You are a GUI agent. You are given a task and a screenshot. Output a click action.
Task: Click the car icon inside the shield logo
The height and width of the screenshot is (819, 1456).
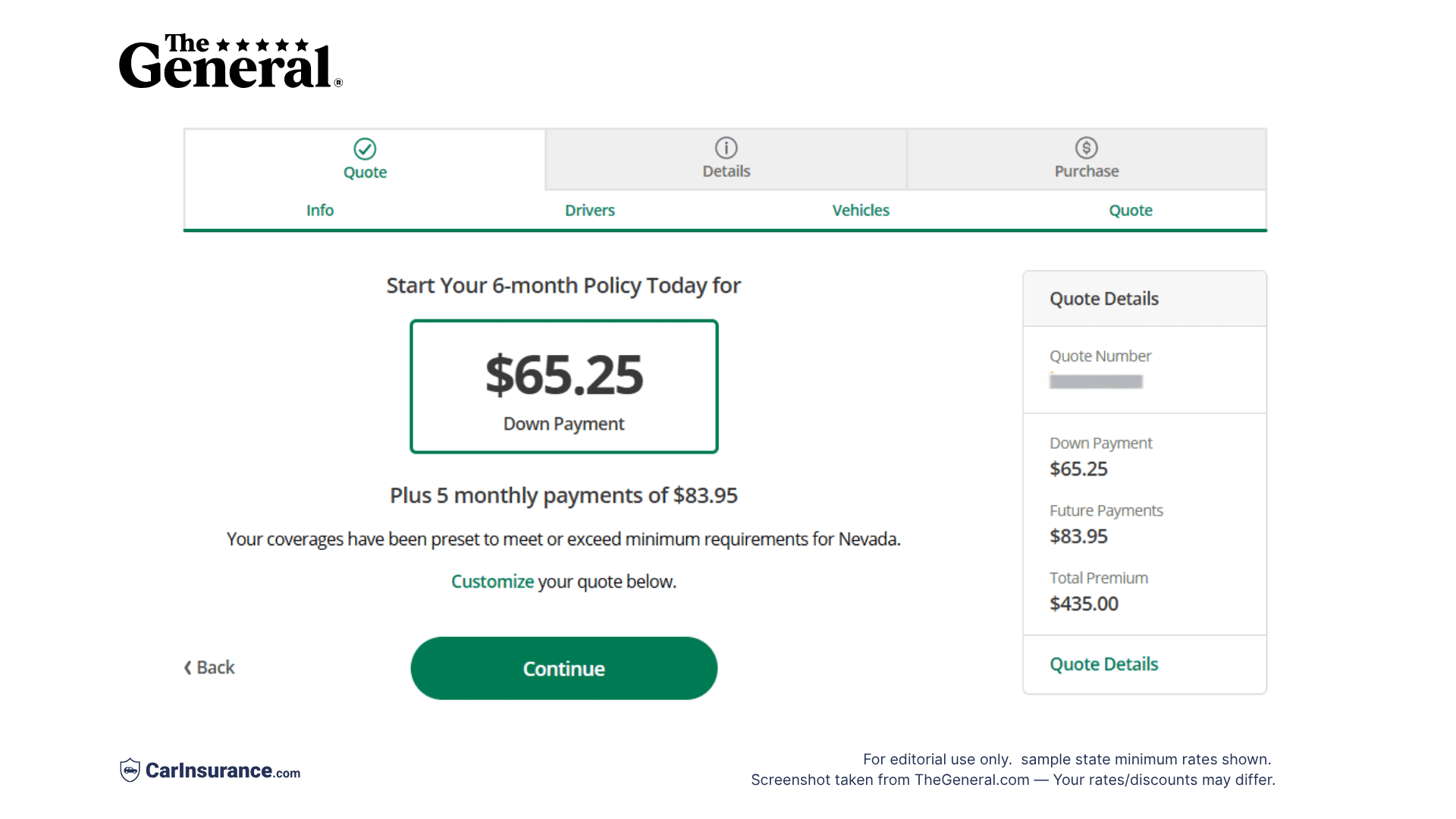[130, 770]
